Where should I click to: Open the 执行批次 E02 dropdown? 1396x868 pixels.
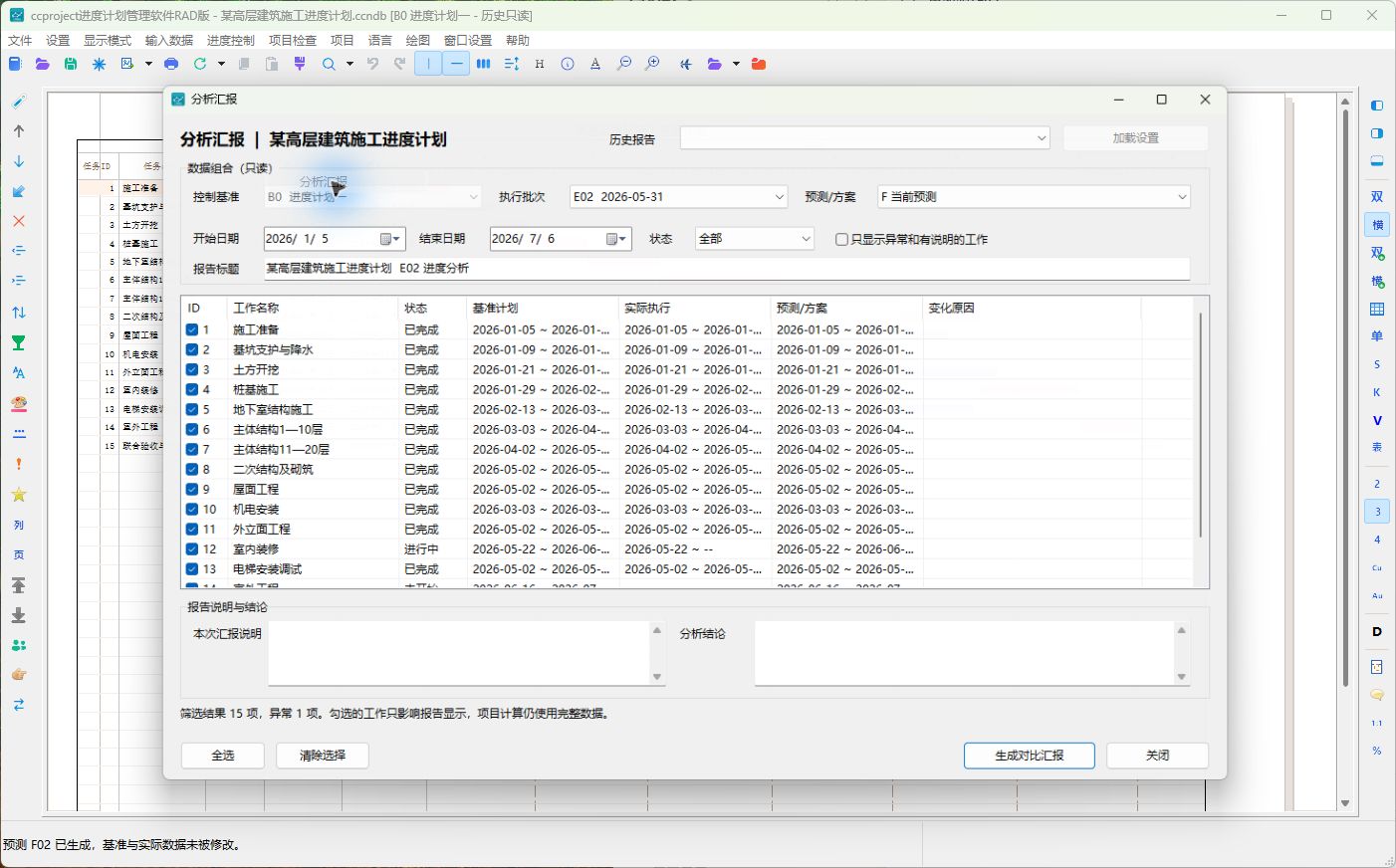(679, 197)
